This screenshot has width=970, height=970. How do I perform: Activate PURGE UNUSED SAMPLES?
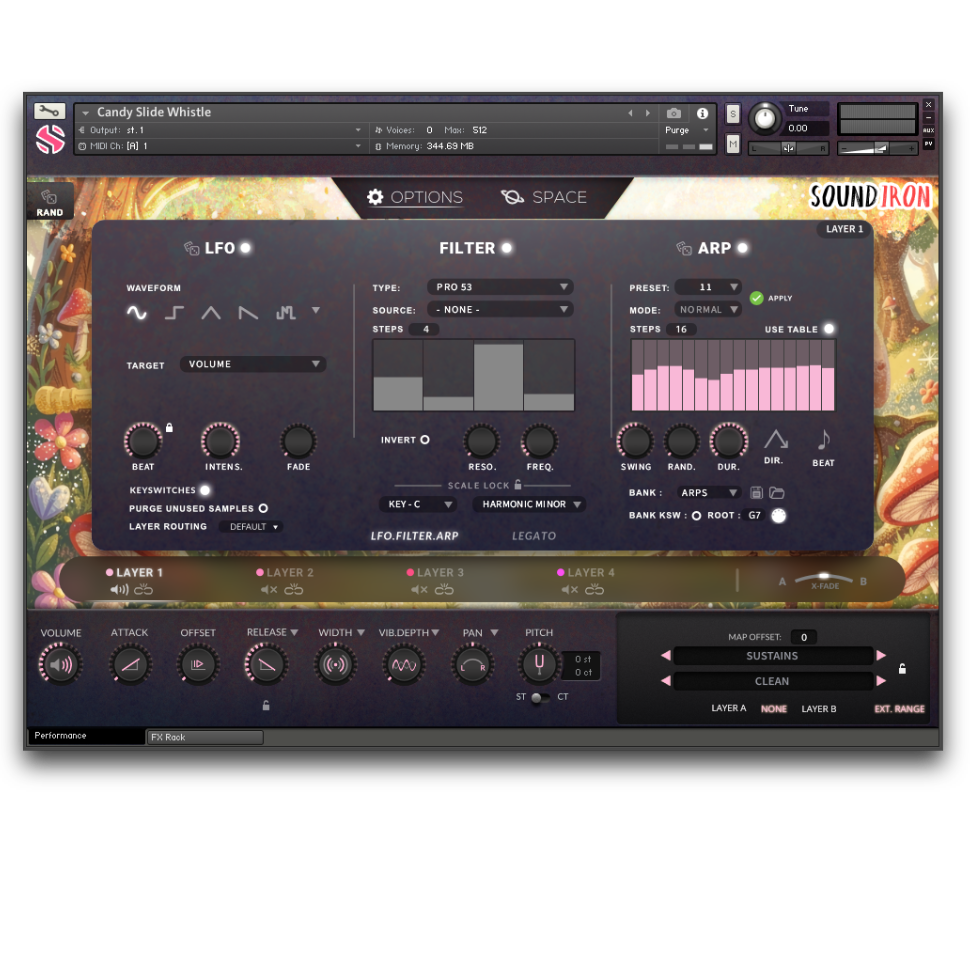pos(261,508)
